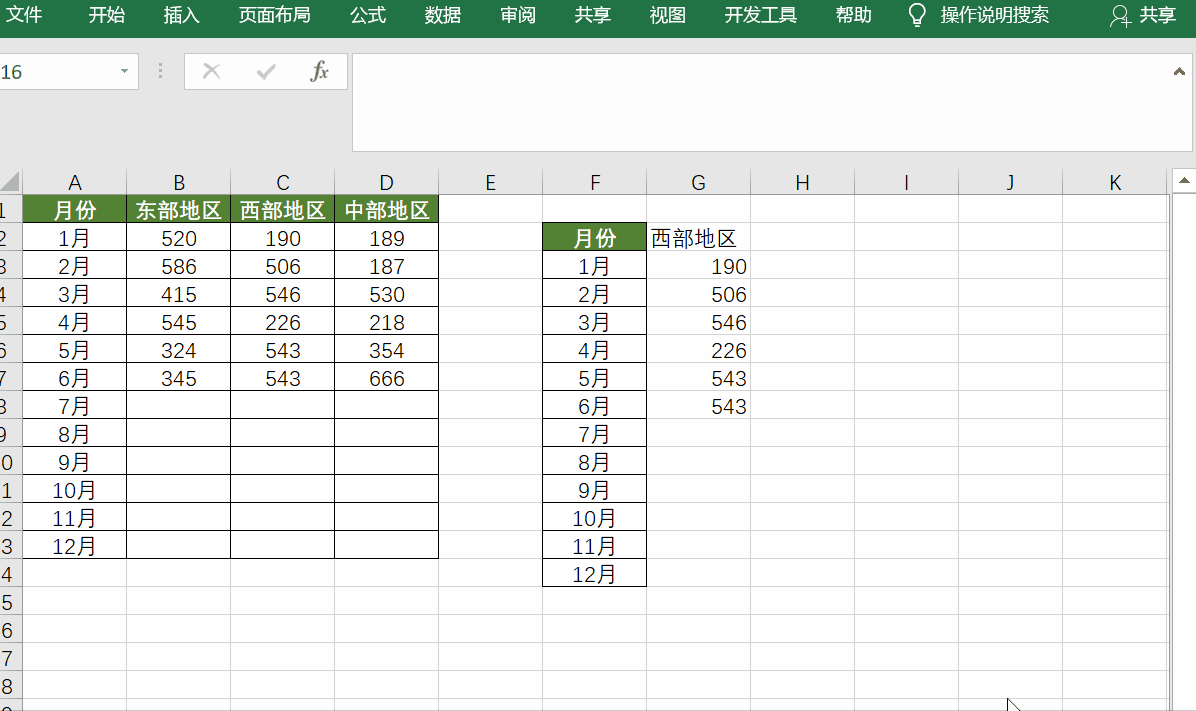Select column D header
This screenshot has width=1196, height=711.
387,182
